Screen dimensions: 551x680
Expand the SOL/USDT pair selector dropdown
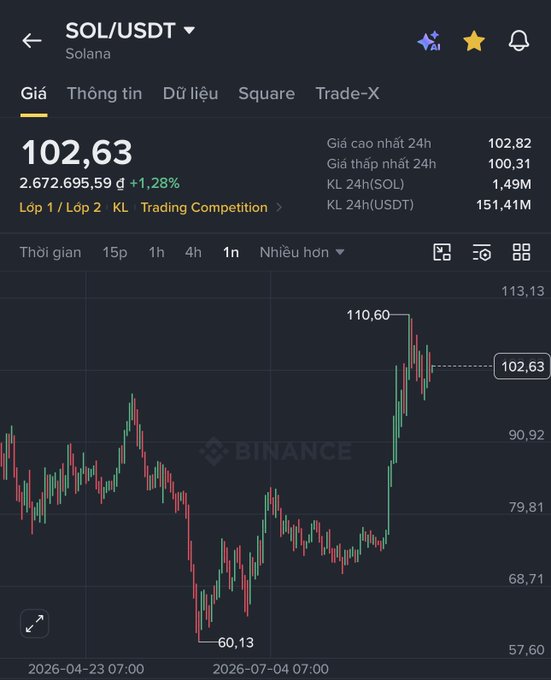[x=130, y=30]
